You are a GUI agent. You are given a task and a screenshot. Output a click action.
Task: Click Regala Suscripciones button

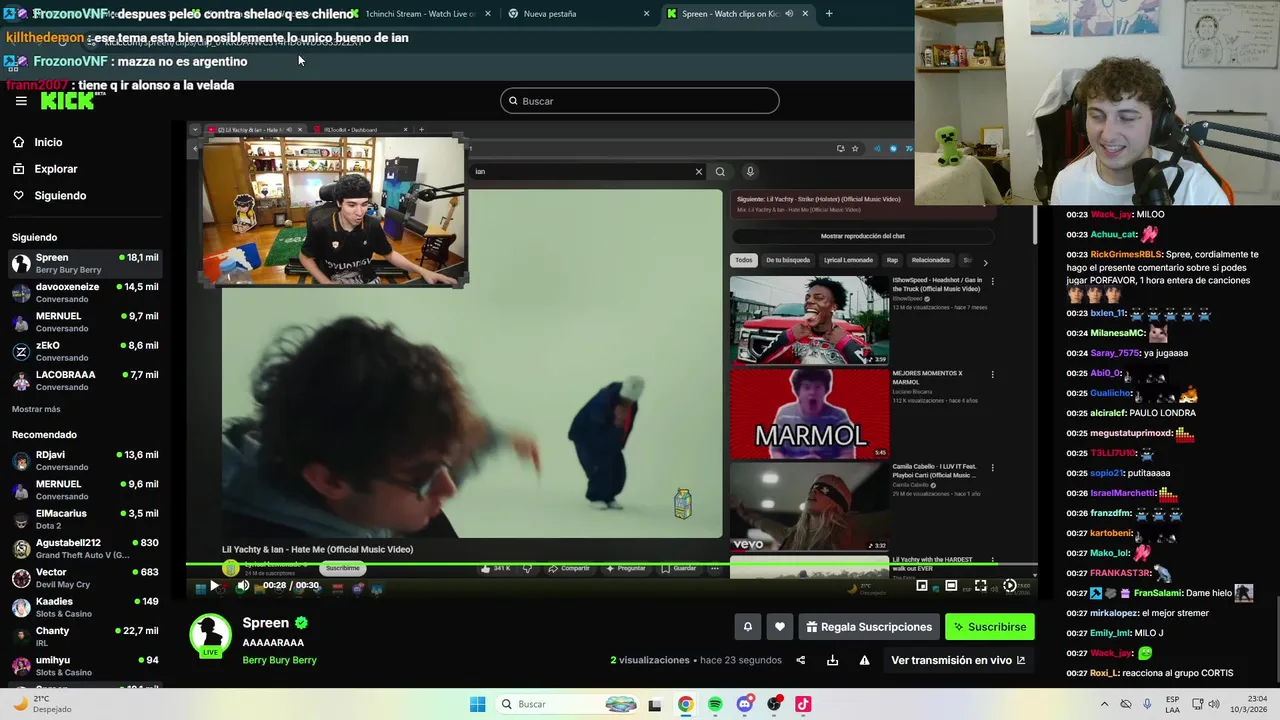(868, 627)
